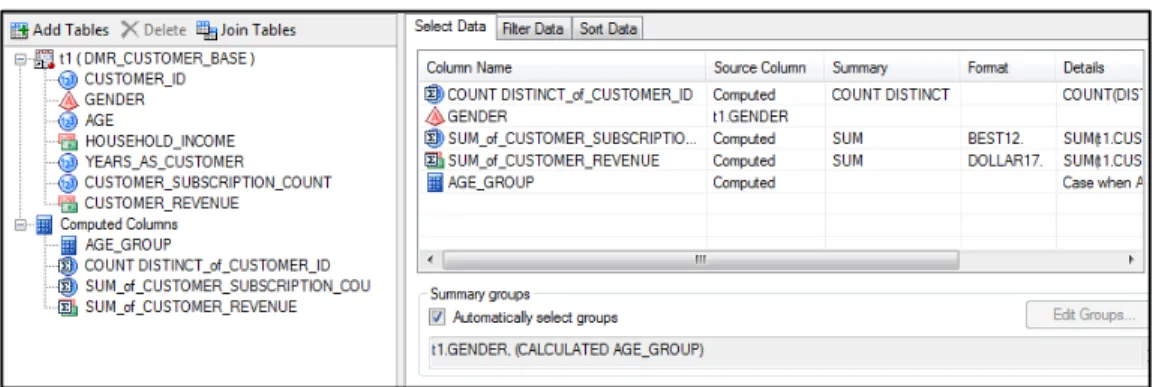Click SUM_of_CUSTOMER_REVENUE name in grid
This screenshot has width=1153, height=387.
click(553, 160)
